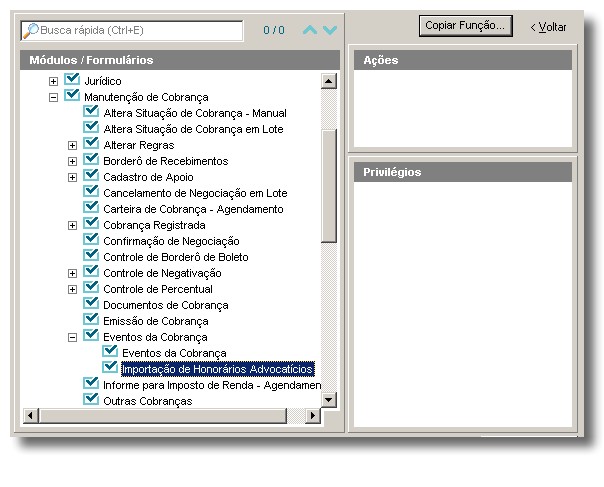Image resolution: width=604 pixels, height=487 pixels.
Task: Toggle Cancelamento de Negociação em Lote checkbox
Action: [91, 191]
